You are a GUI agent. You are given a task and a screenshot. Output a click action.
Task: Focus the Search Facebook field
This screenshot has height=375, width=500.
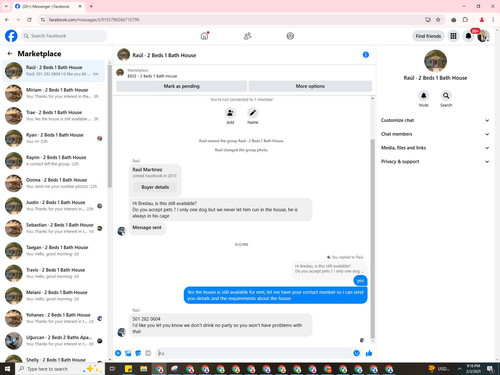(64, 36)
